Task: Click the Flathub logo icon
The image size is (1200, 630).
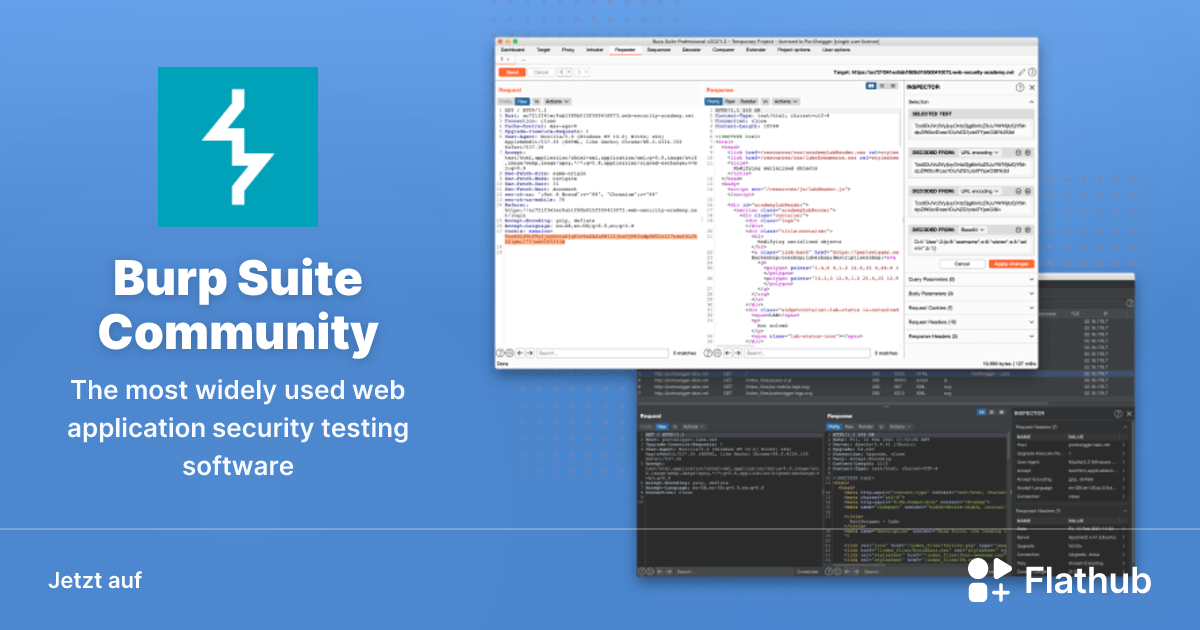Action: point(990,578)
